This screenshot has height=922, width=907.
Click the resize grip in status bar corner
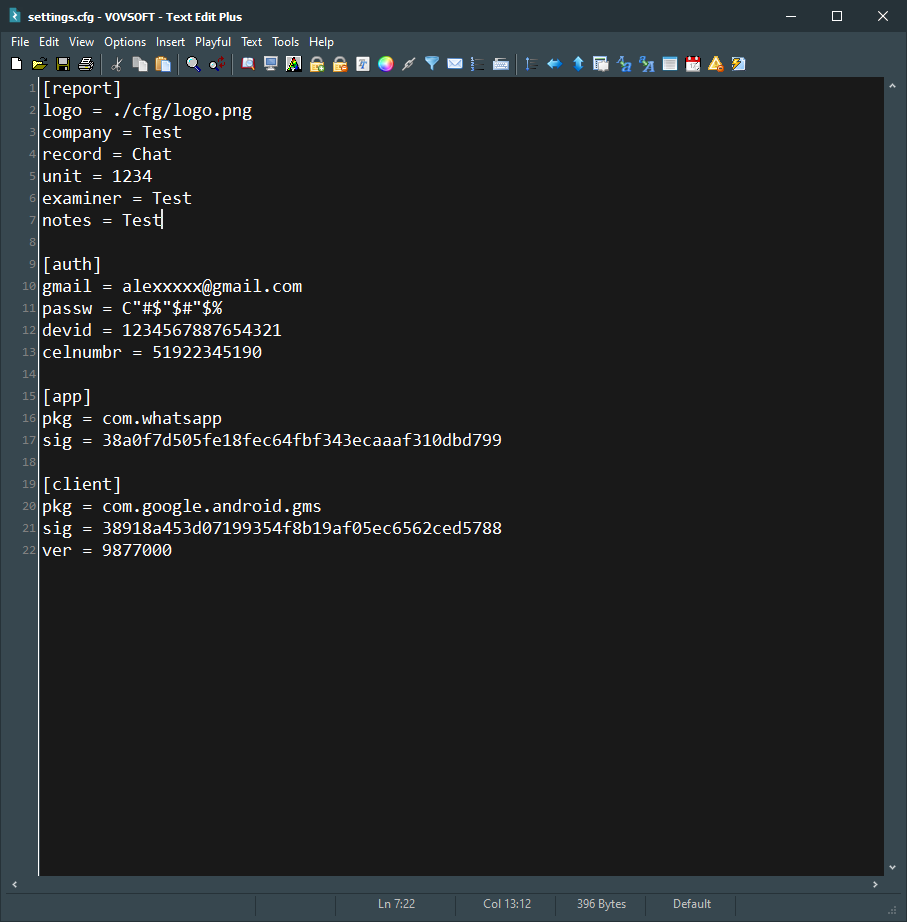click(892, 910)
